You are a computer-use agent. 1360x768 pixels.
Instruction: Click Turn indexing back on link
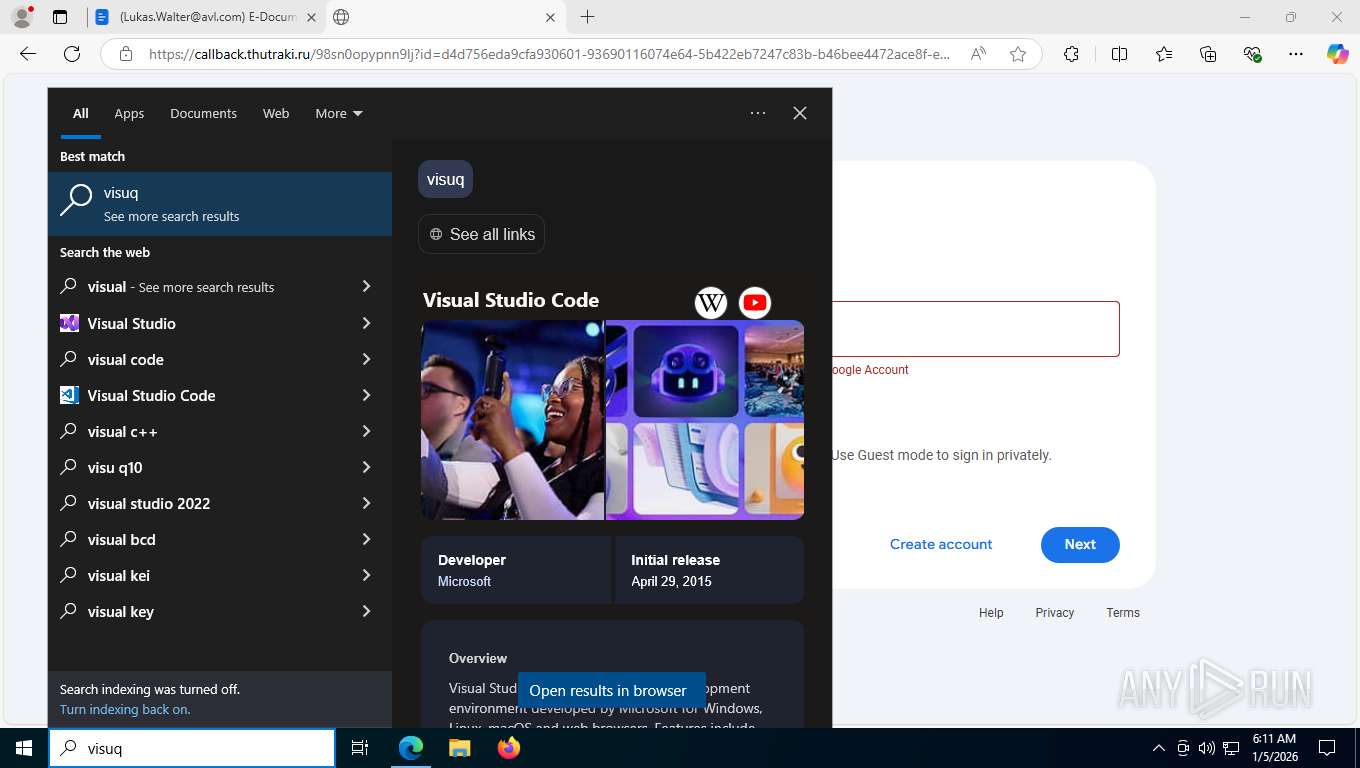tap(125, 709)
